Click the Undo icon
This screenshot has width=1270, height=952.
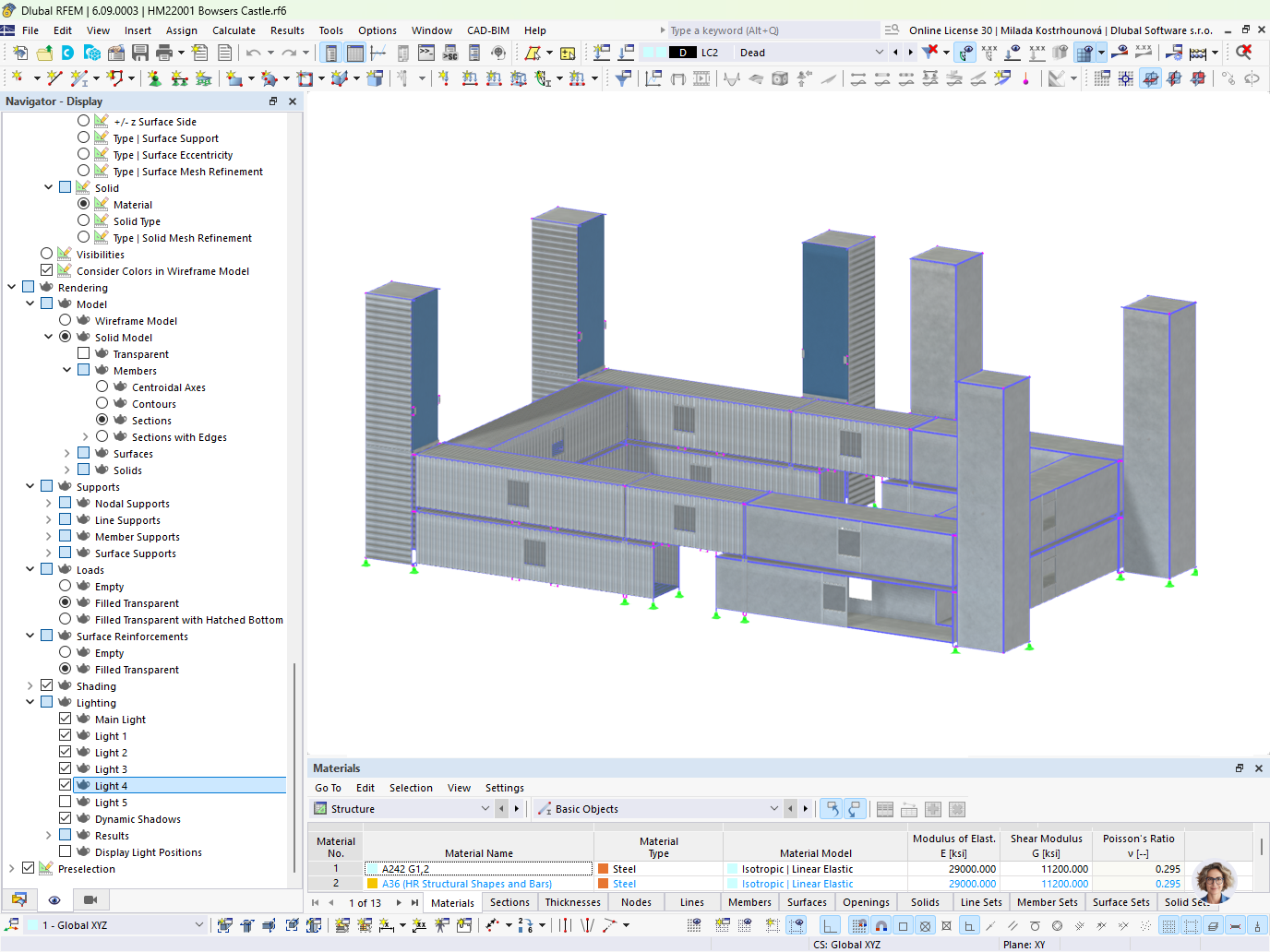255,53
